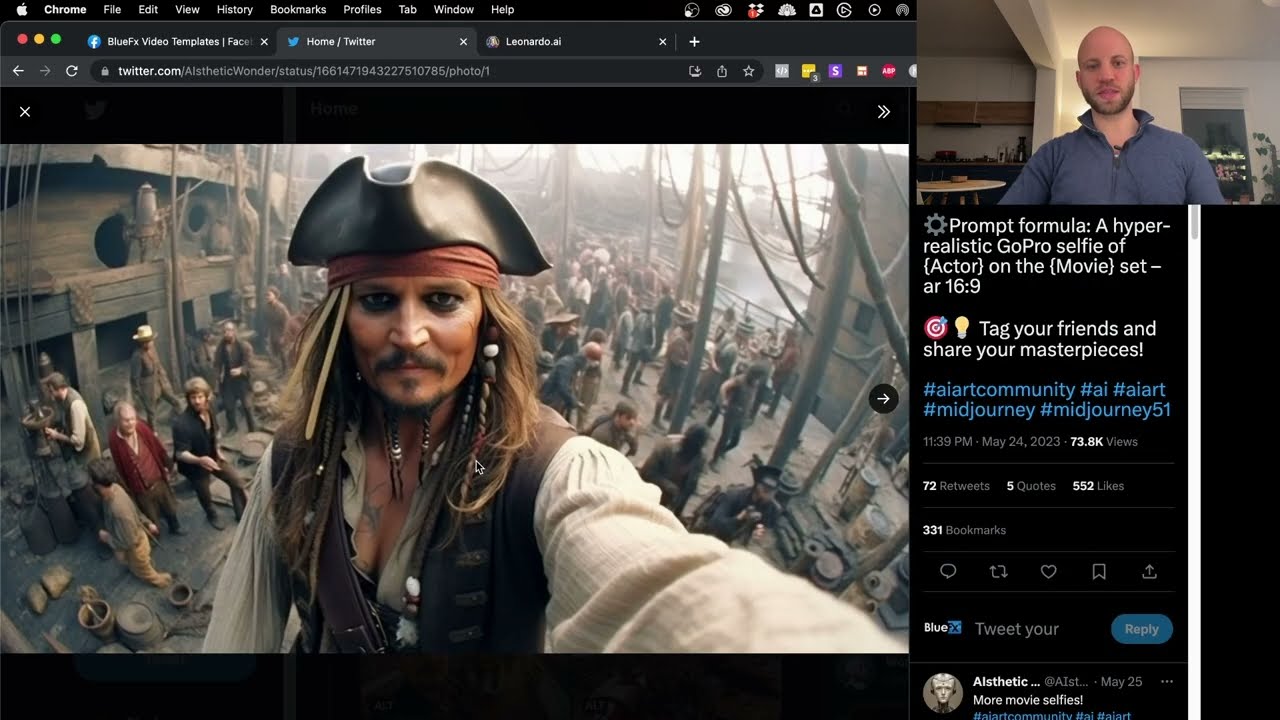Switch to the BlueFx Video Templates tab
Image resolution: width=1280 pixels, height=720 pixels.
click(179, 42)
